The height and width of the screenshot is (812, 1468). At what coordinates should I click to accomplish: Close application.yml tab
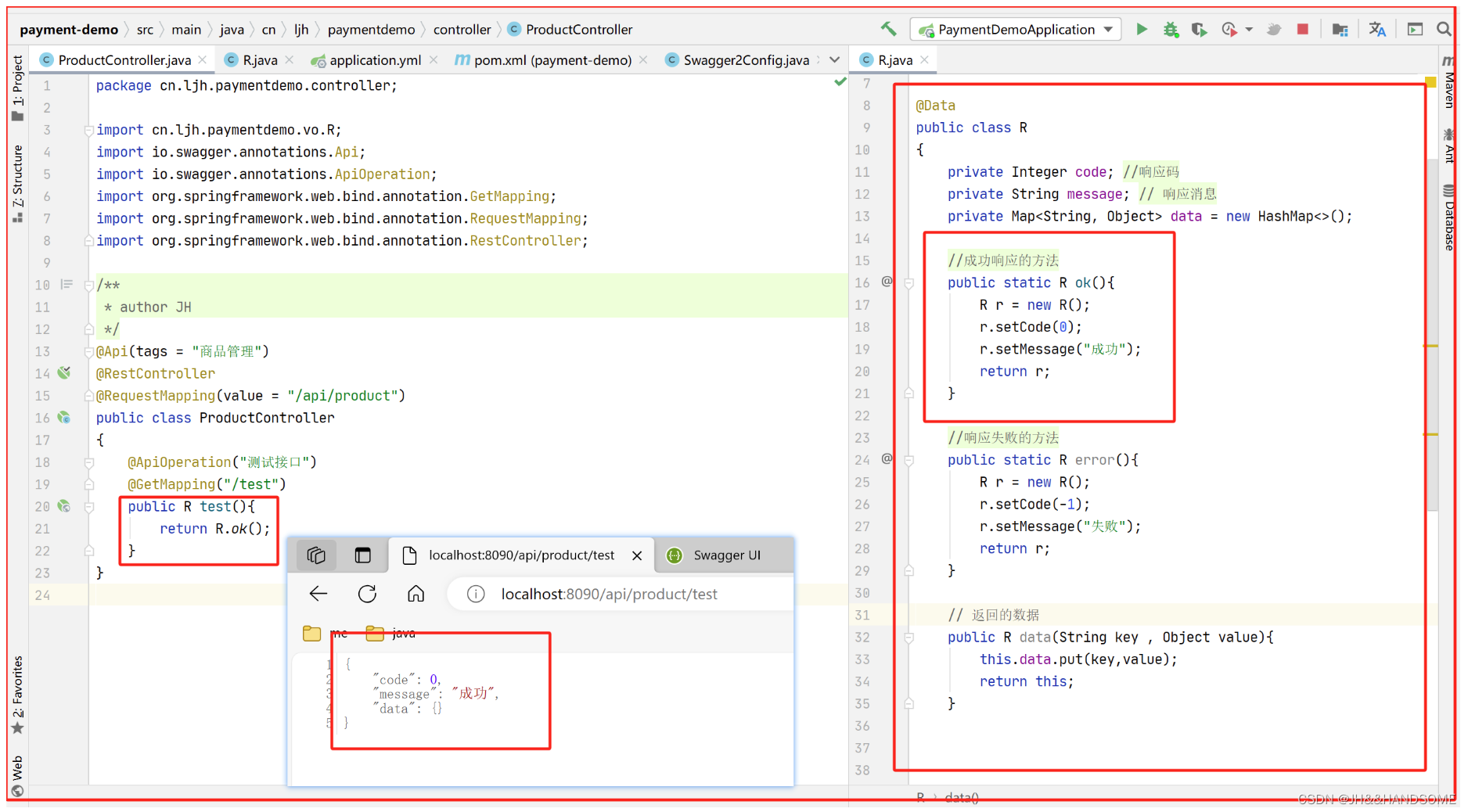434,59
